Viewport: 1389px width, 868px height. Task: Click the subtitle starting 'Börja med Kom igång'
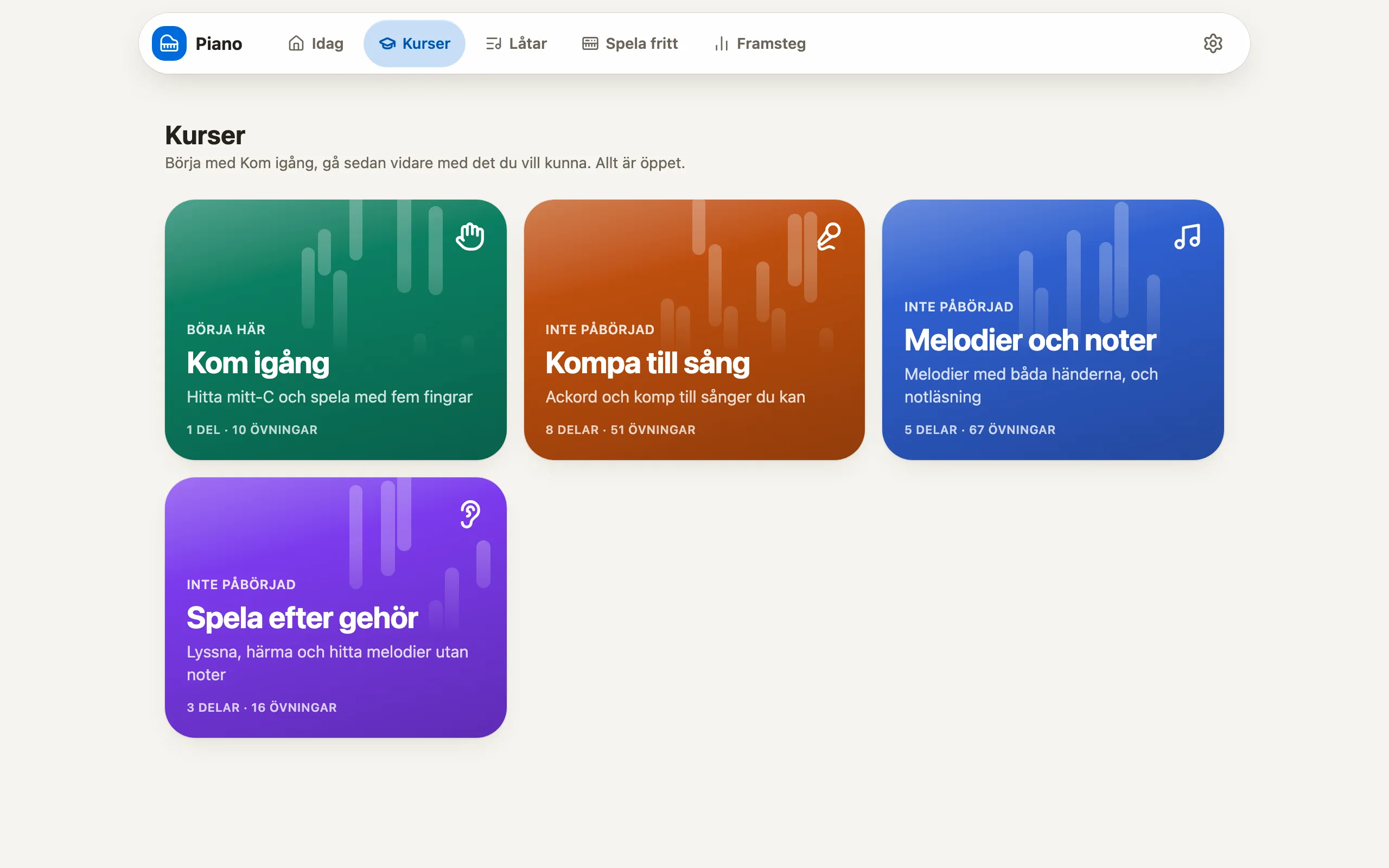pos(425,163)
